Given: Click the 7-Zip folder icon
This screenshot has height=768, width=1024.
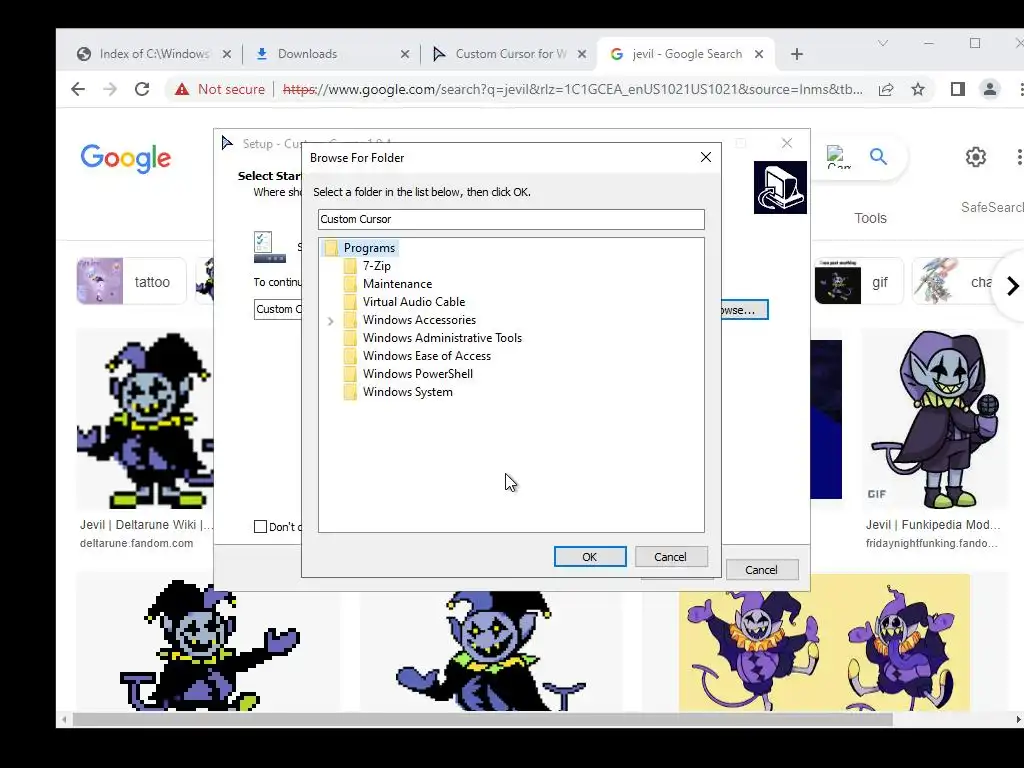Looking at the screenshot, I should tap(350, 266).
